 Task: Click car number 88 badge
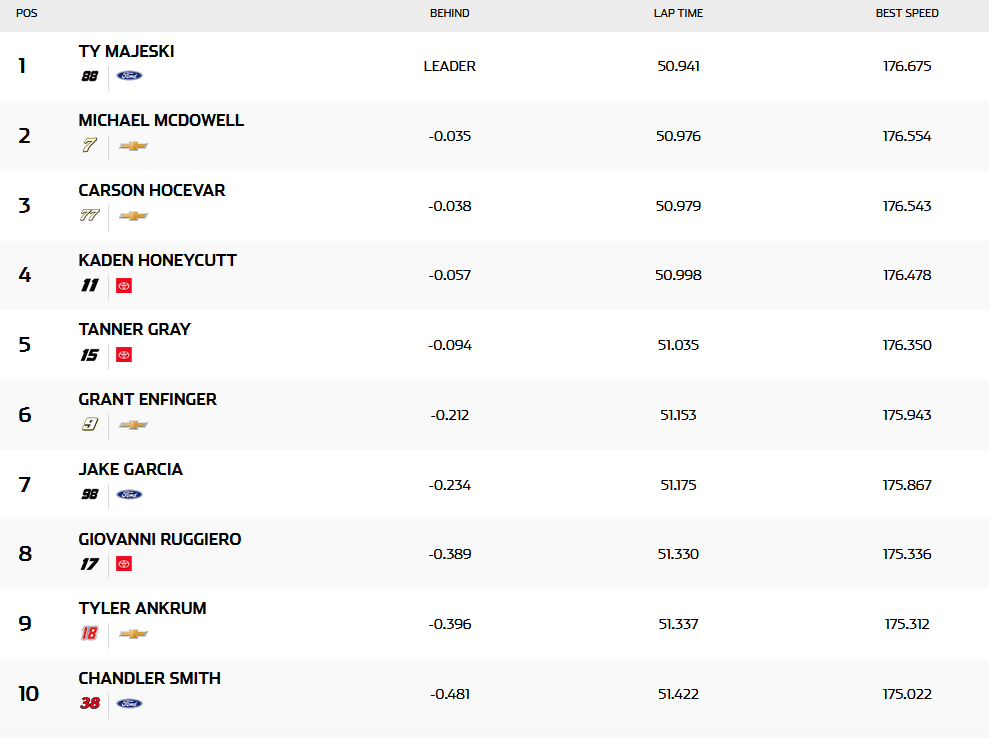pyautogui.click(x=90, y=76)
